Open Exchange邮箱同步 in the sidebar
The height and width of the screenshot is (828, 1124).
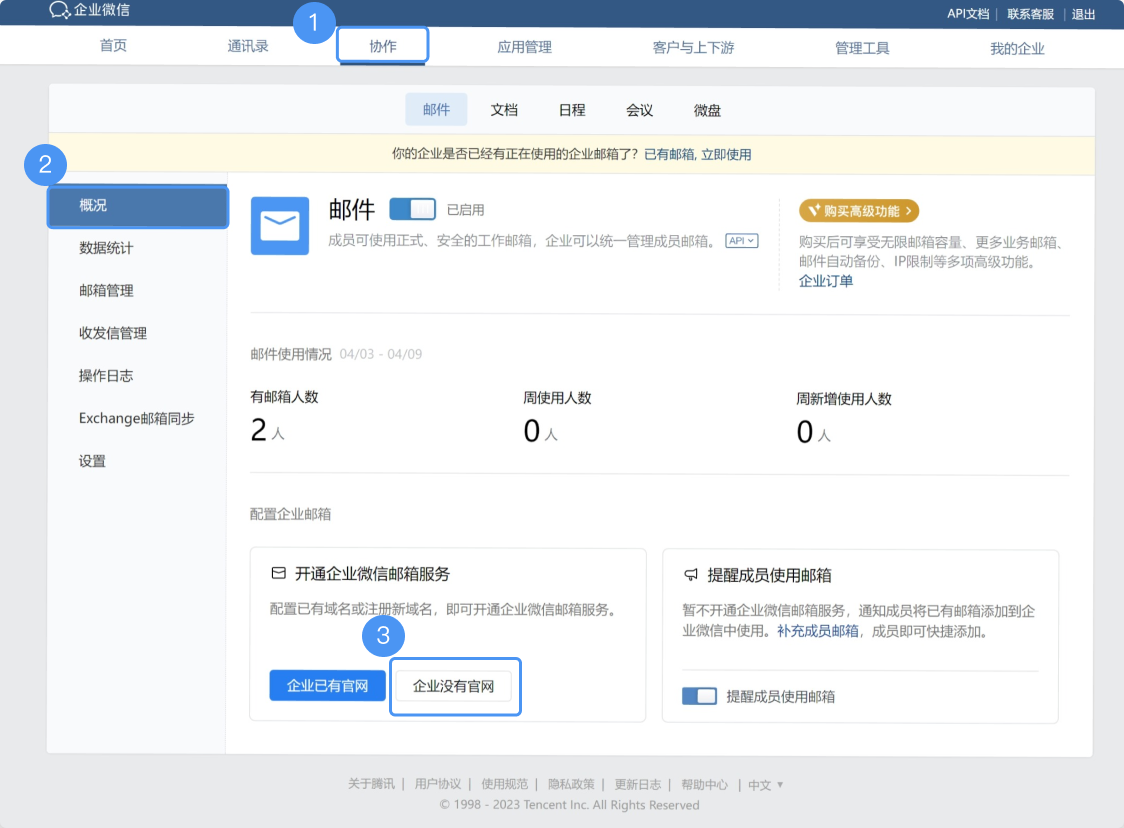click(x=136, y=419)
